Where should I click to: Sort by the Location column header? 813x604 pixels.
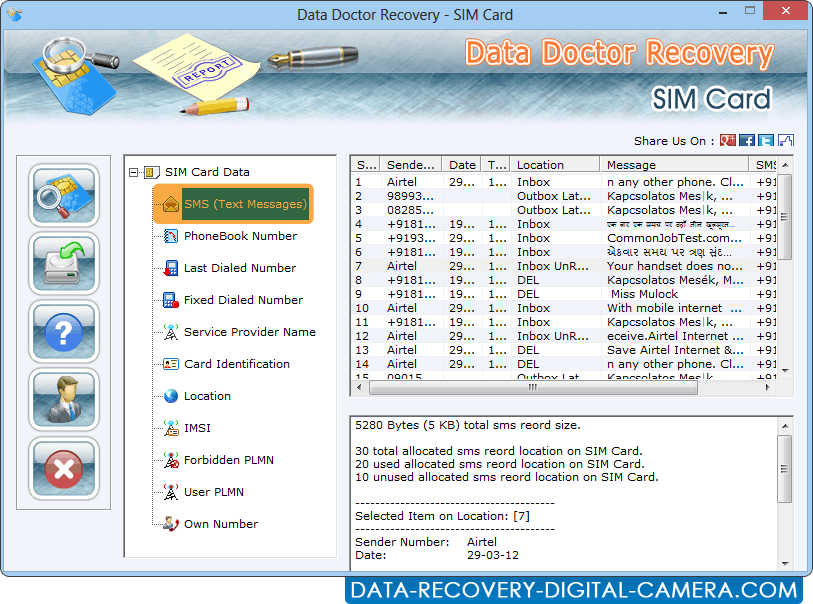(x=555, y=165)
